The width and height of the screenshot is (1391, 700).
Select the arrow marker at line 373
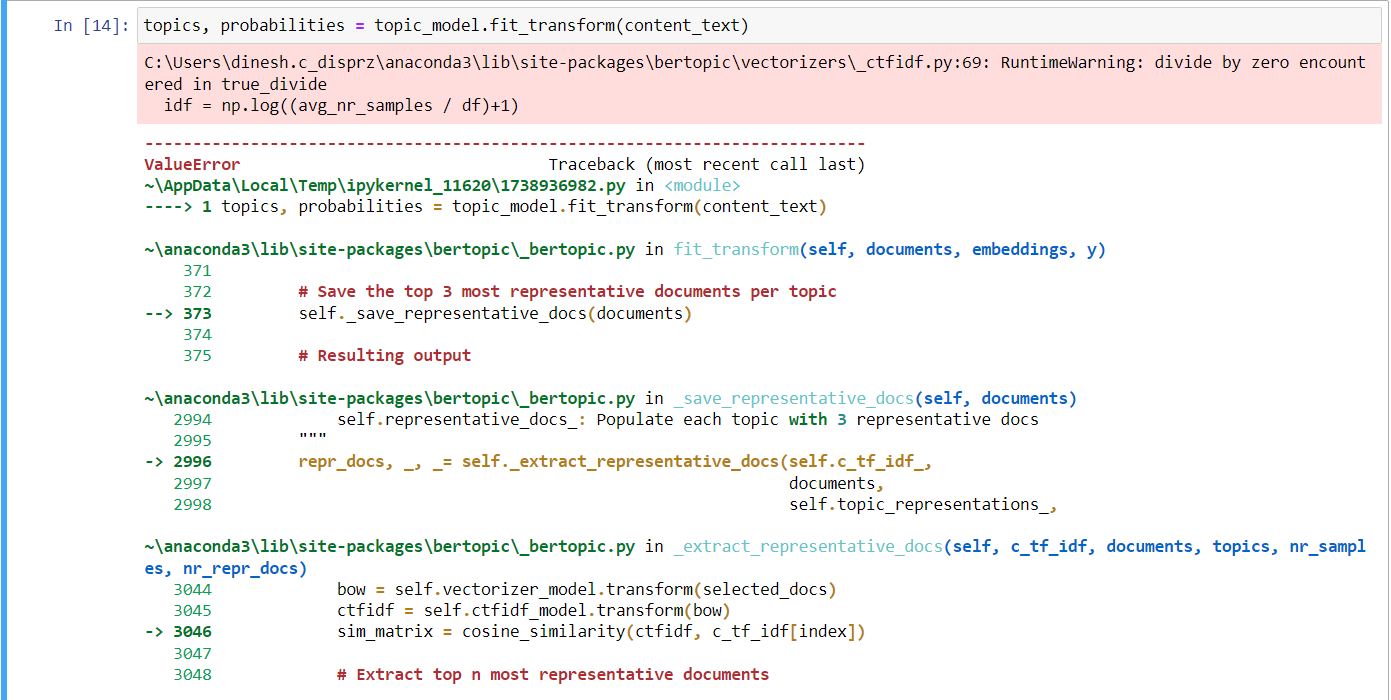point(160,312)
